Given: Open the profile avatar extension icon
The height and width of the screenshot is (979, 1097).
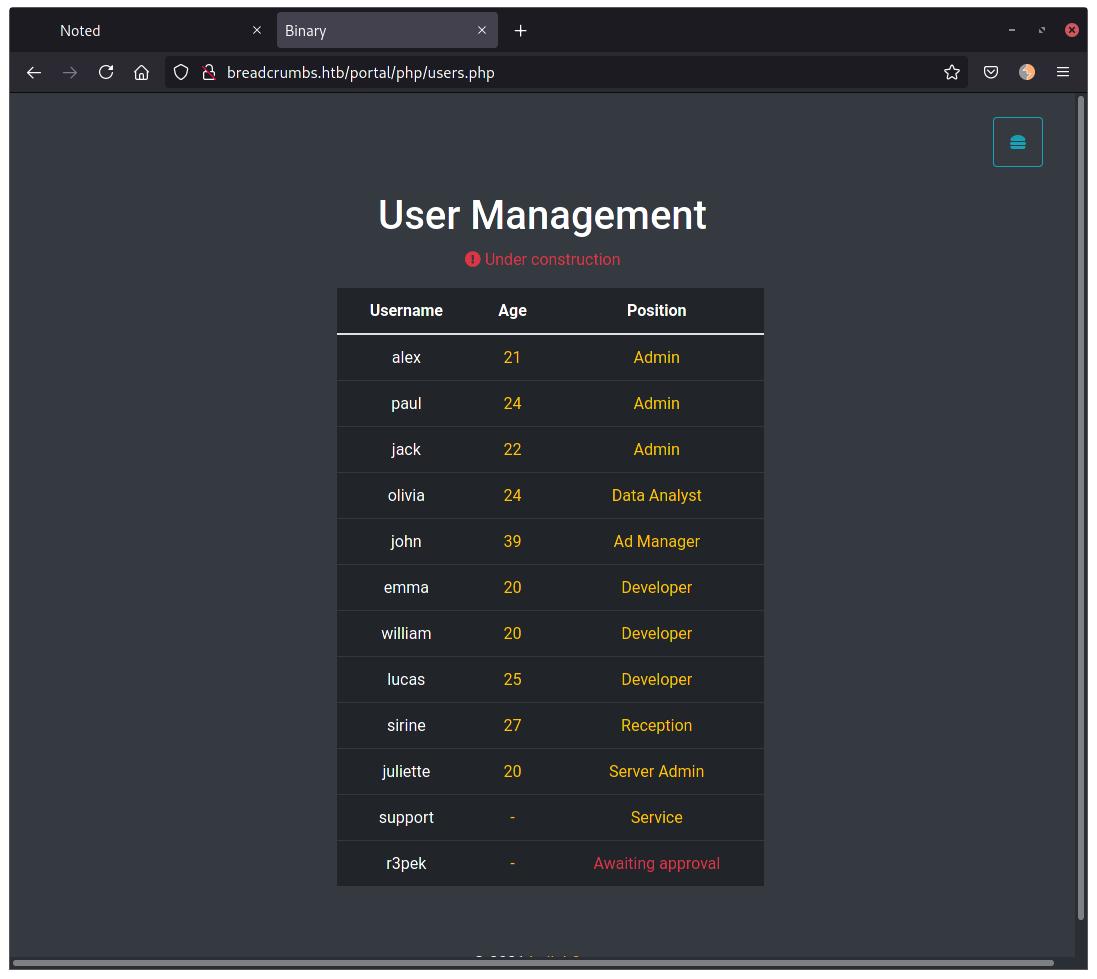Looking at the screenshot, I should 1027,72.
